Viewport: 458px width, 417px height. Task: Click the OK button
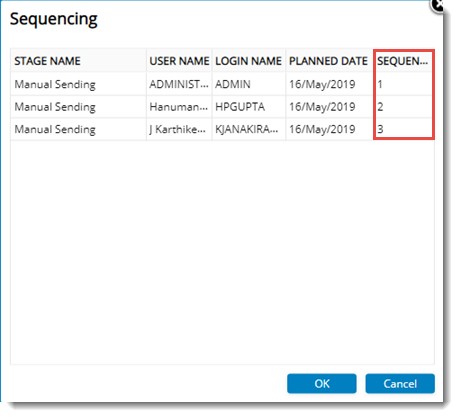tap(322, 383)
